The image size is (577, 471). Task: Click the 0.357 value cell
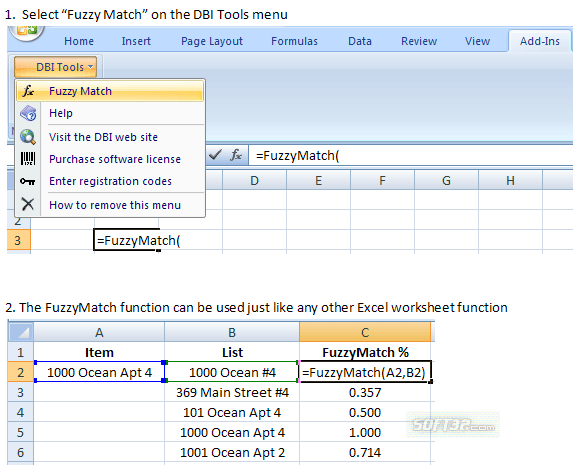tap(365, 392)
